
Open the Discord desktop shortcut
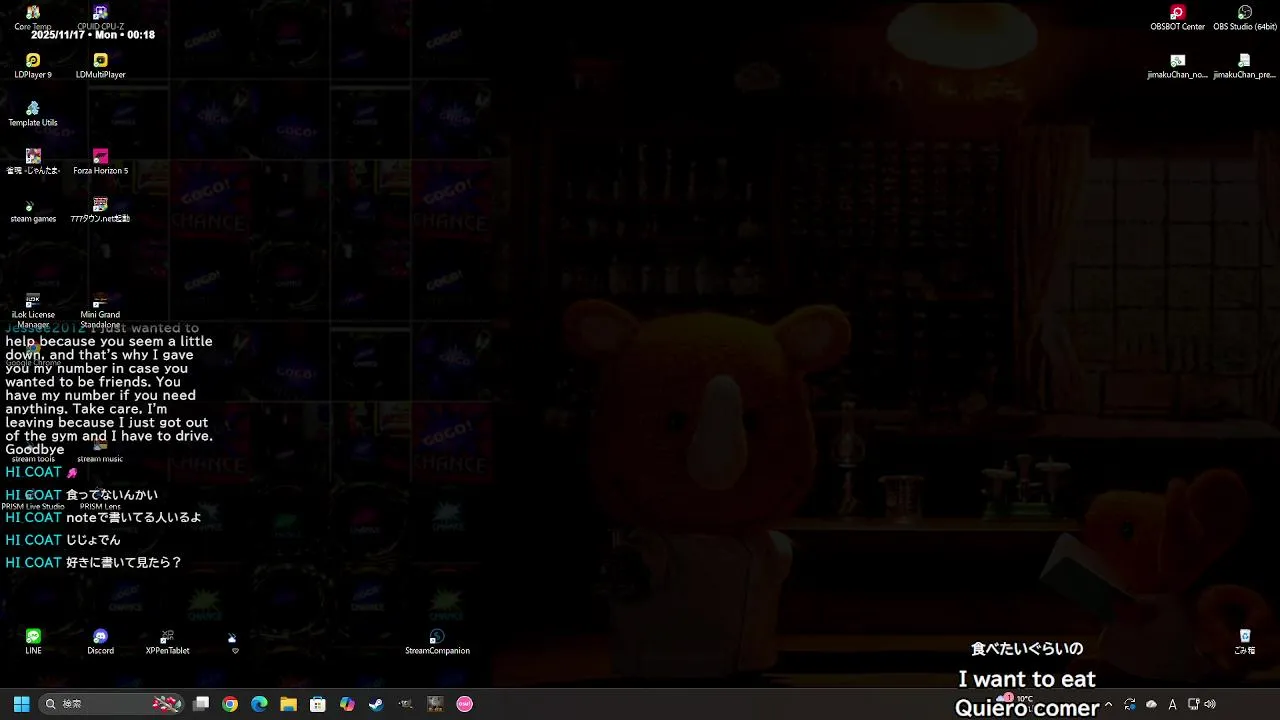100,642
